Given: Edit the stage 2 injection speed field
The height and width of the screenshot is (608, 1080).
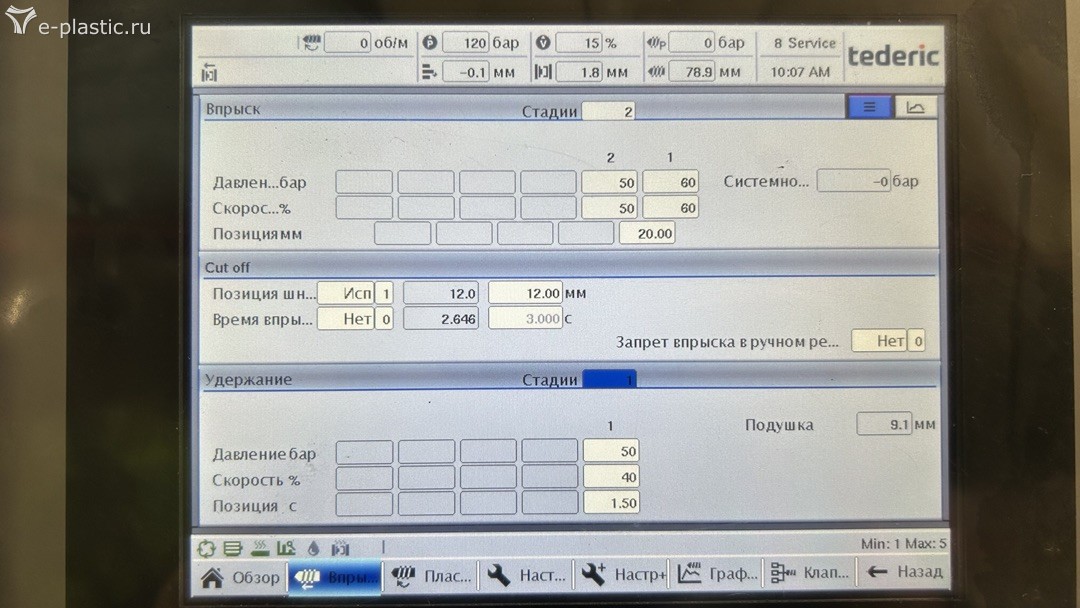Looking at the screenshot, I should click(609, 208).
